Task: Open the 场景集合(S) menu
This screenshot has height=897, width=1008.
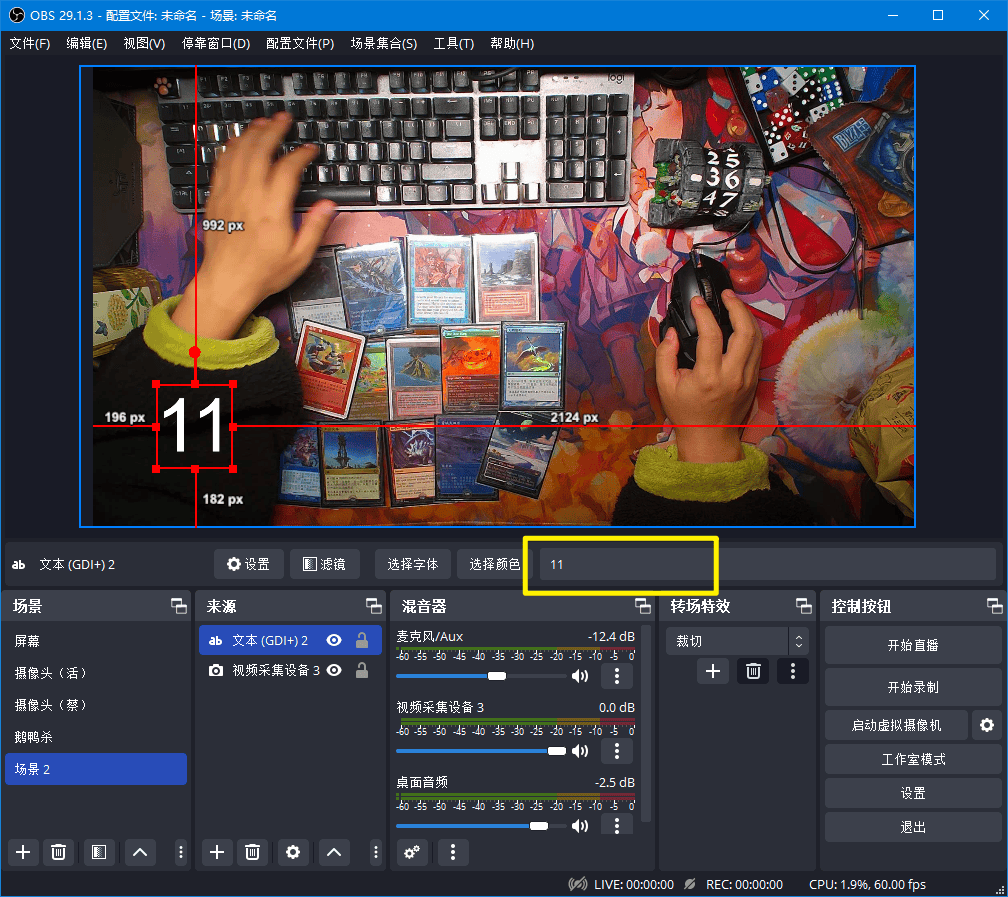Action: pyautogui.click(x=384, y=44)
